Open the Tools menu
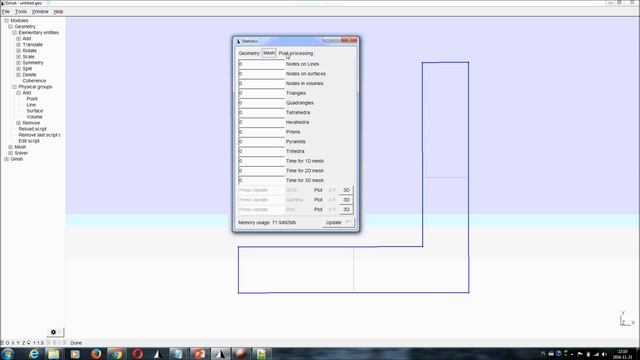 coord(21,12)
